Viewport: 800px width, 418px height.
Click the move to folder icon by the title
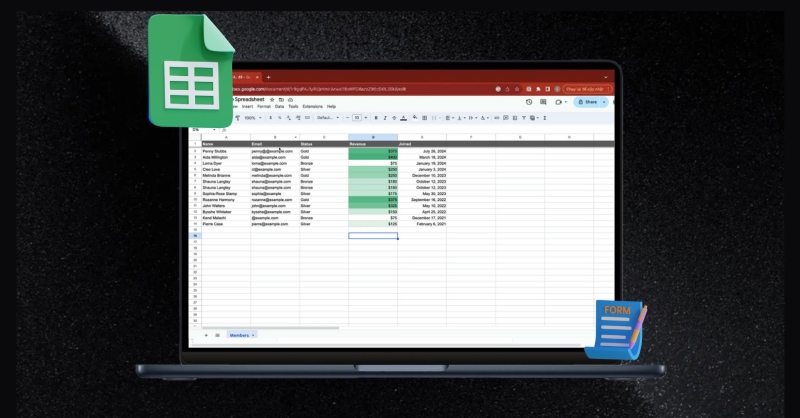point(281,100)
